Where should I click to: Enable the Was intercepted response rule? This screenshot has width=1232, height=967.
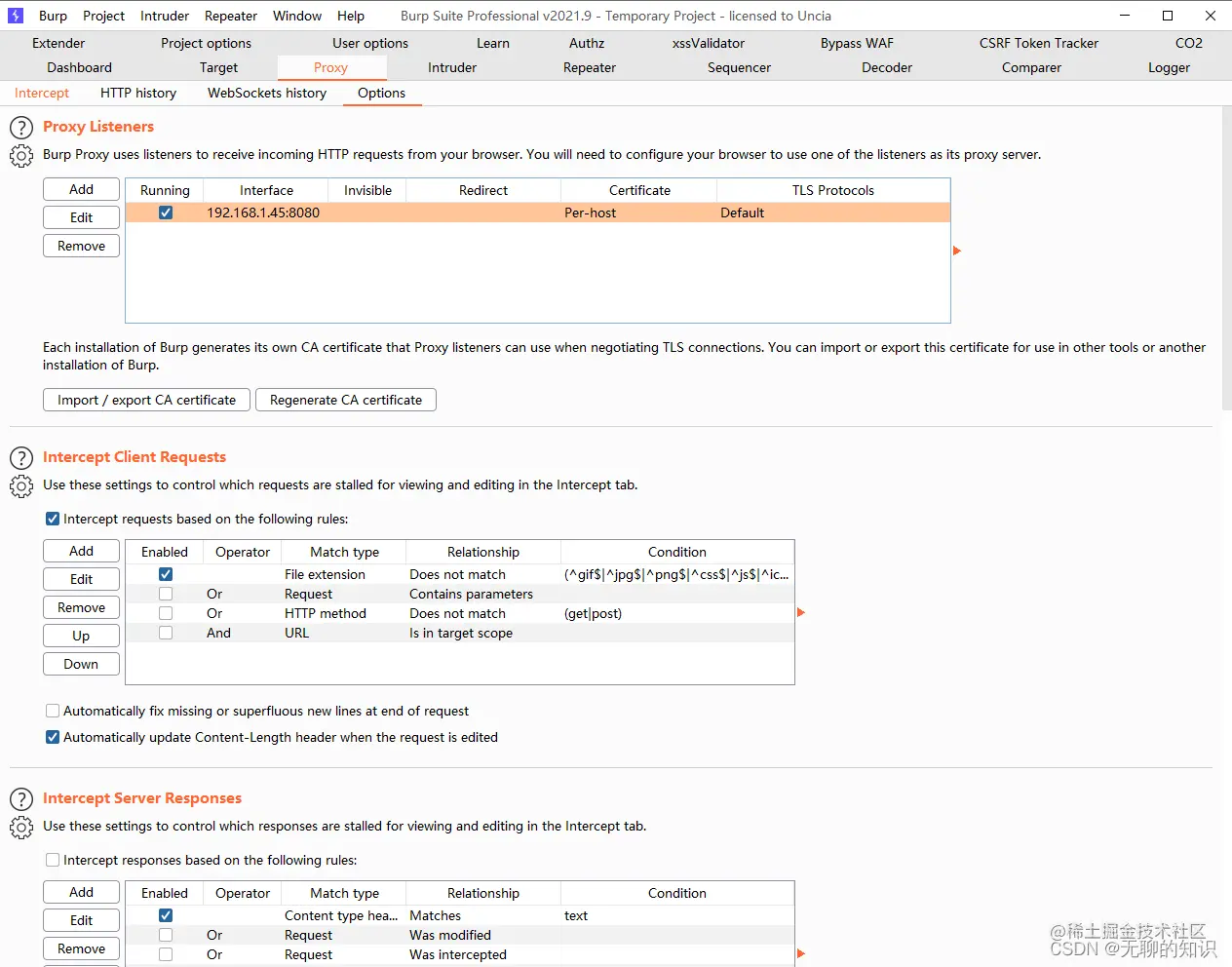coord(166,954)
